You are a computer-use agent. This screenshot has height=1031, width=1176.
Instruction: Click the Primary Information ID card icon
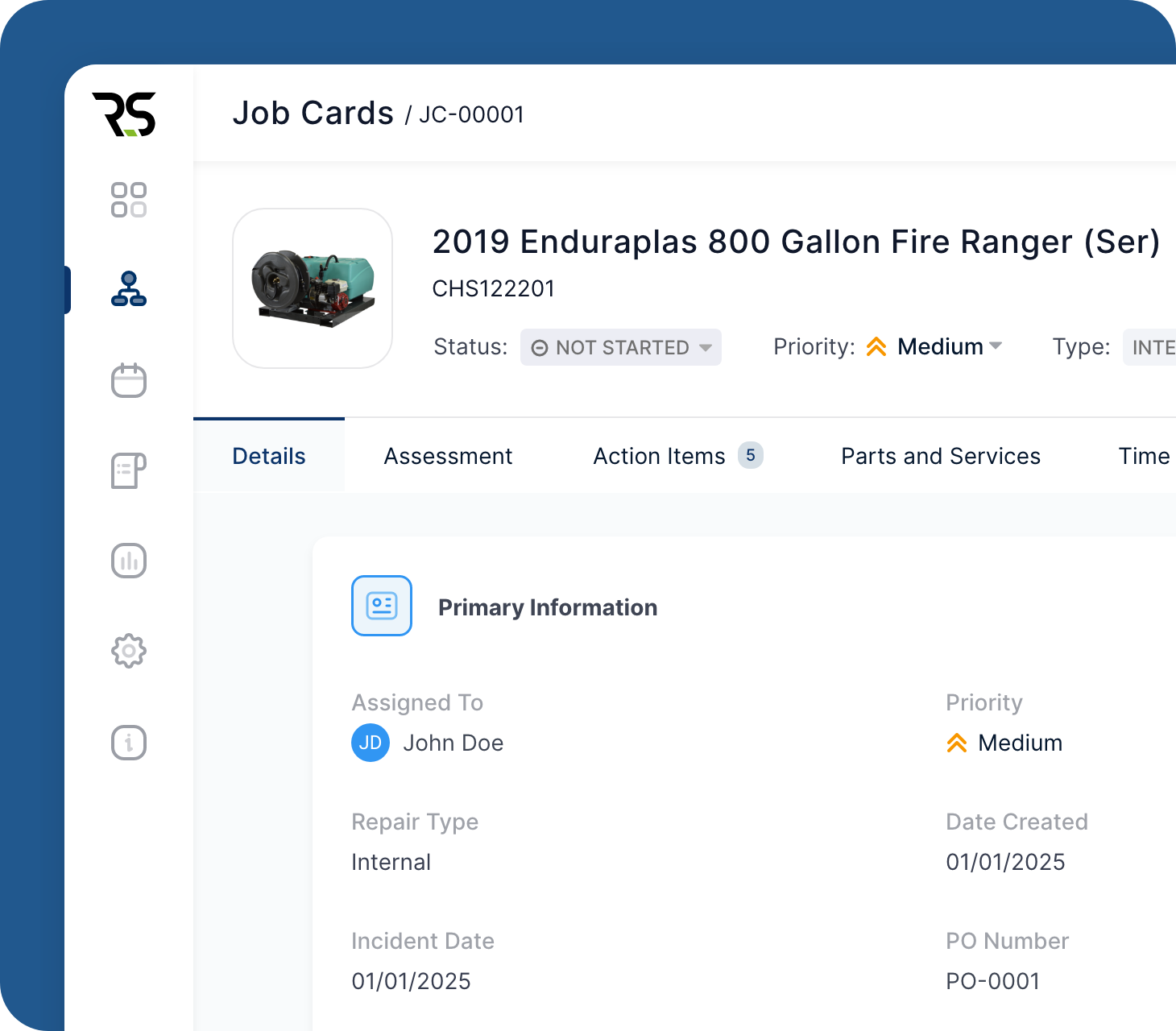(x=382, y=606)
